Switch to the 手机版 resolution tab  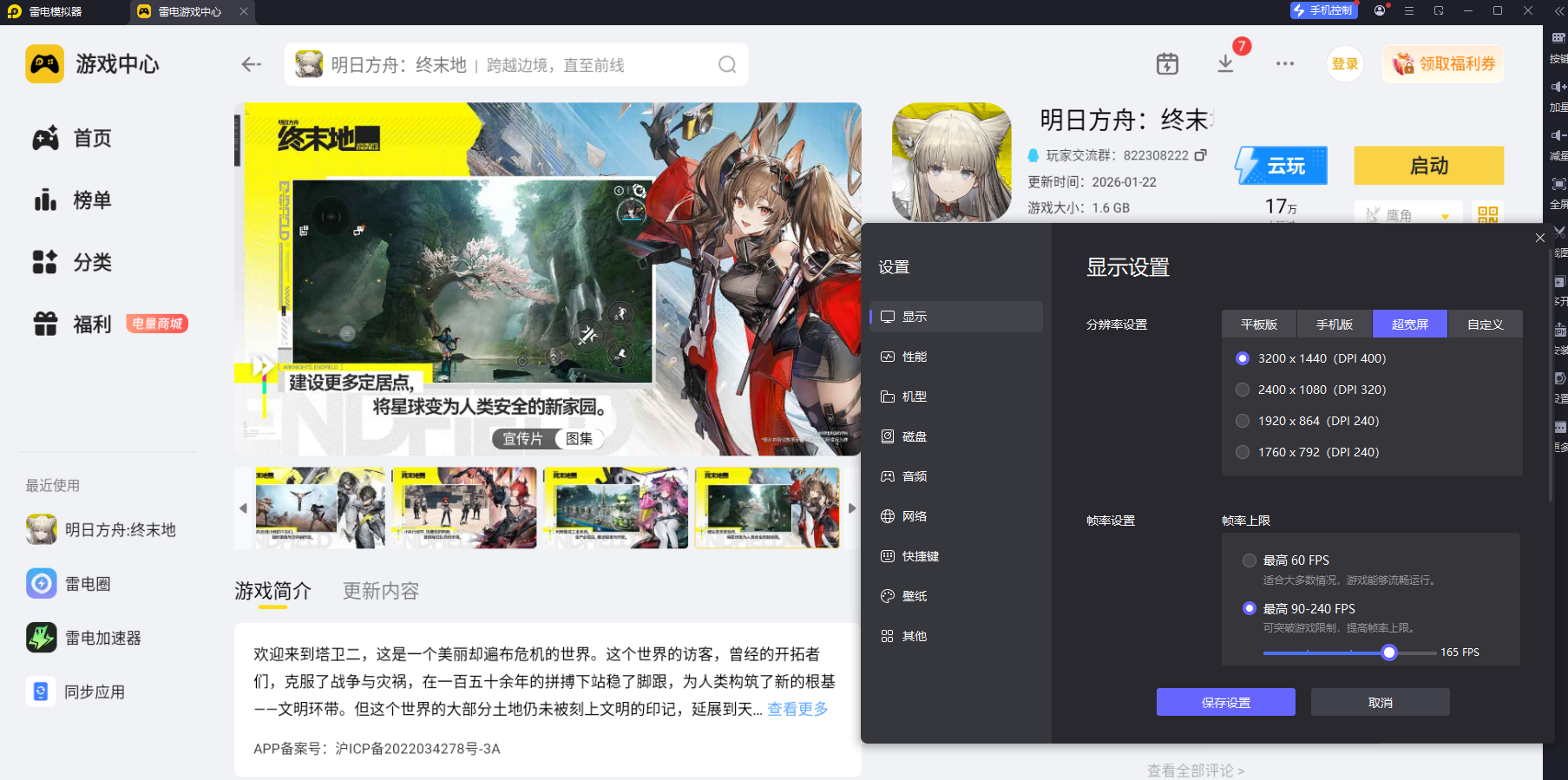[1335, 324]
